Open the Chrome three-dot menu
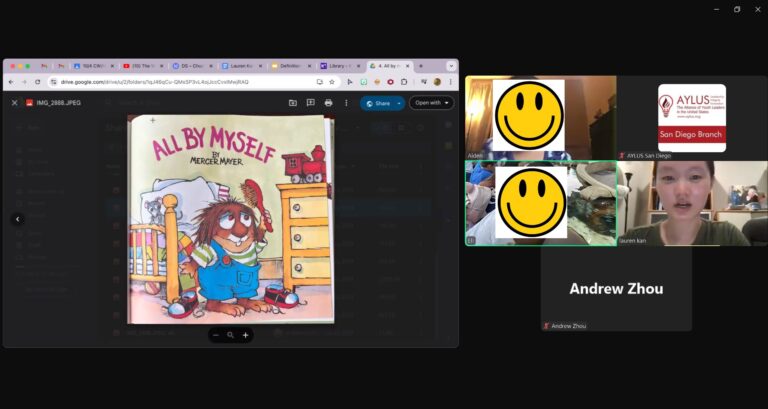The width and height of the screenshot is (768, 409). coord(450,82)
